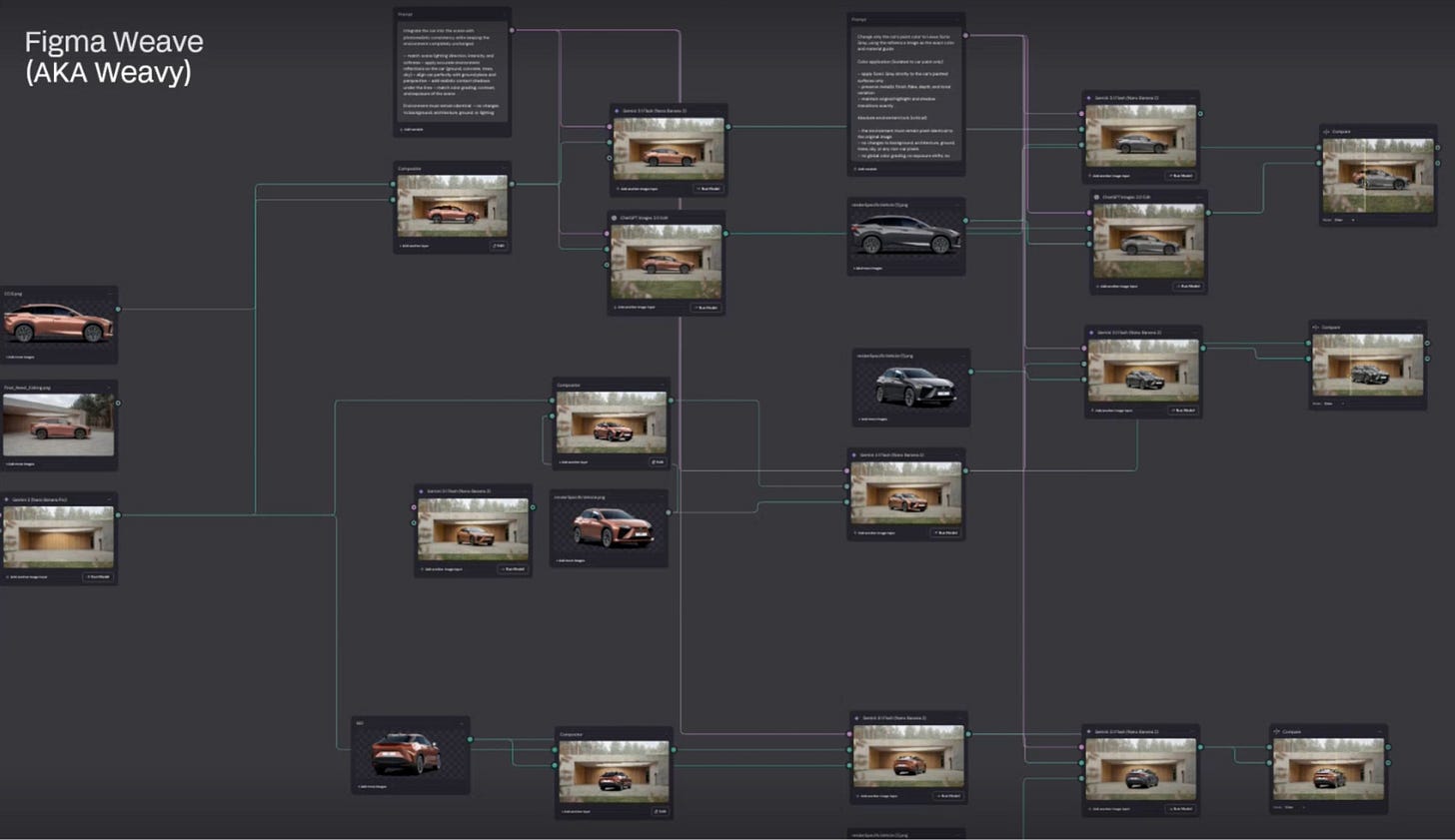
Task: Click the output port of the front-view car Compositor node
Action: pos(671,401)
